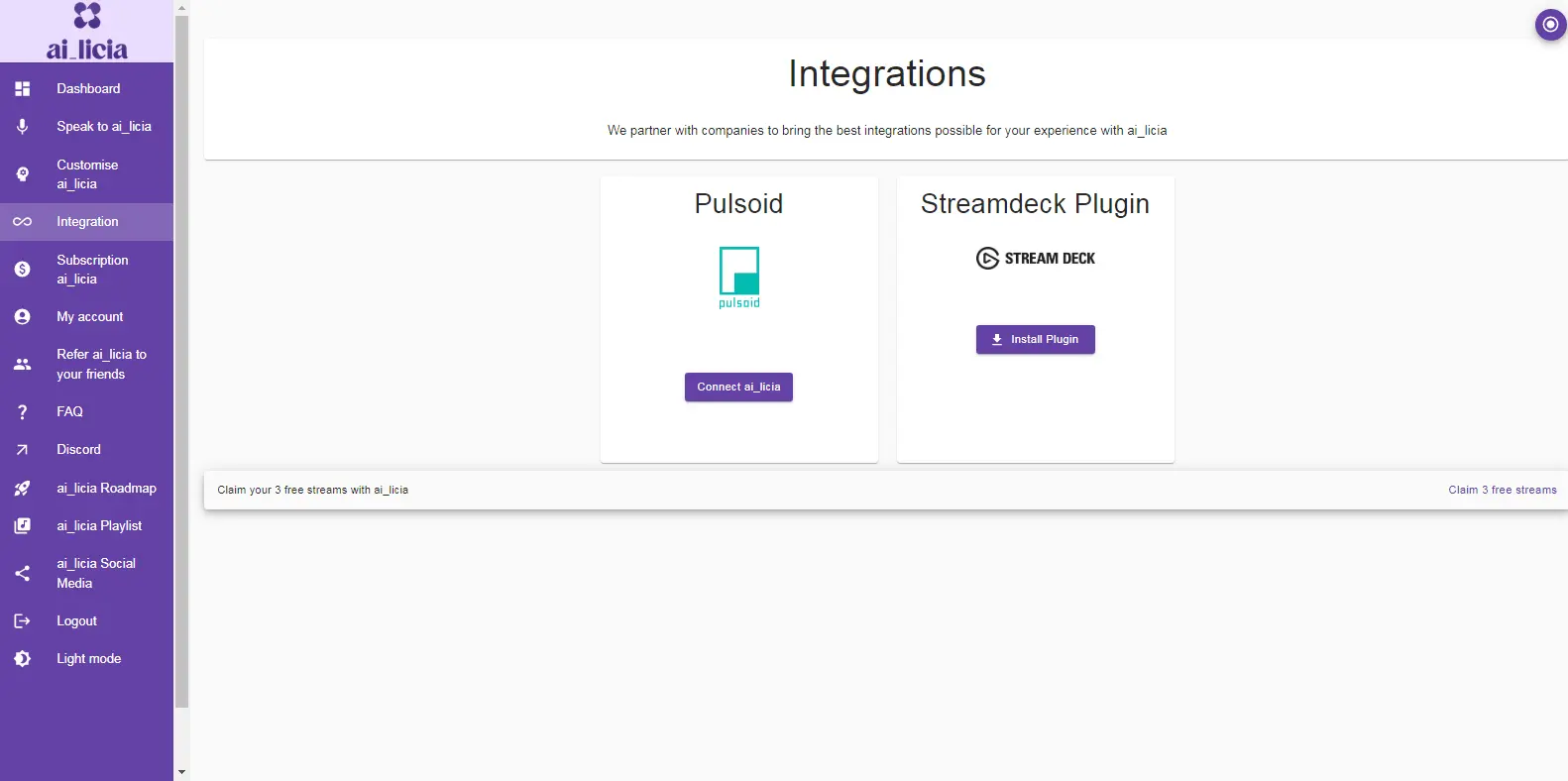Click the My account person icon
The width and height of the screenshot is (1568, 781).
click(x=22, y=317)
